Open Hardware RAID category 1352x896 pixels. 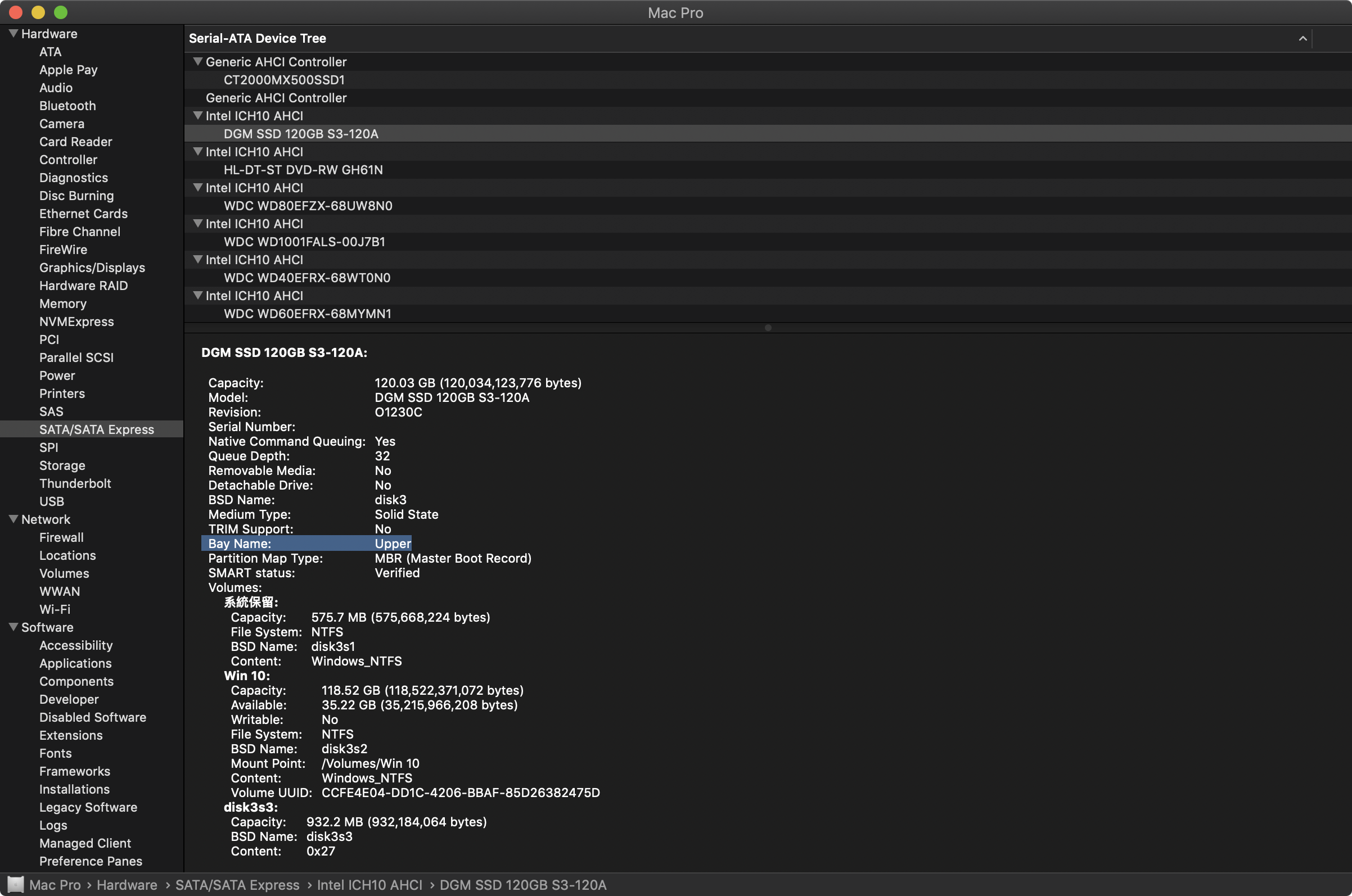[83, 286]
